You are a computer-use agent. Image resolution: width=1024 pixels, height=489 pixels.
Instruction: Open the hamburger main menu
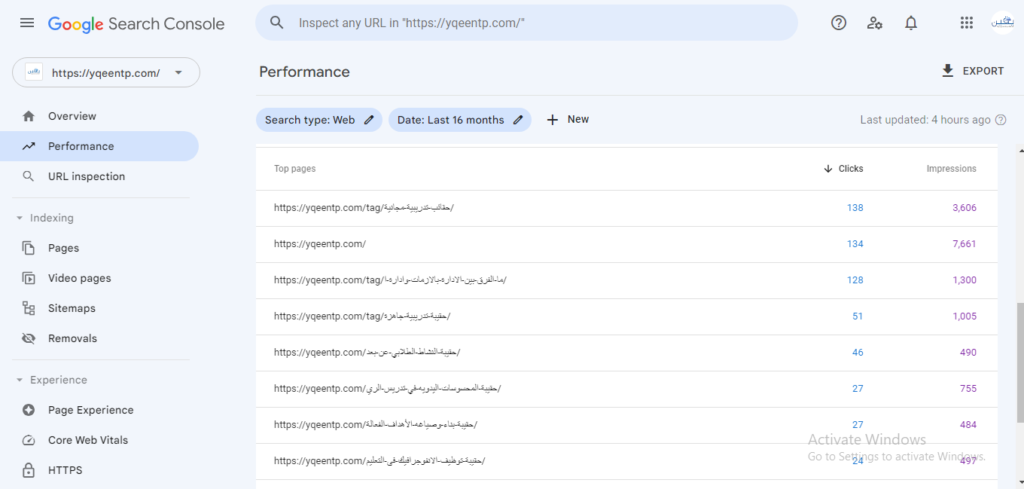click(x=27, y=24)
